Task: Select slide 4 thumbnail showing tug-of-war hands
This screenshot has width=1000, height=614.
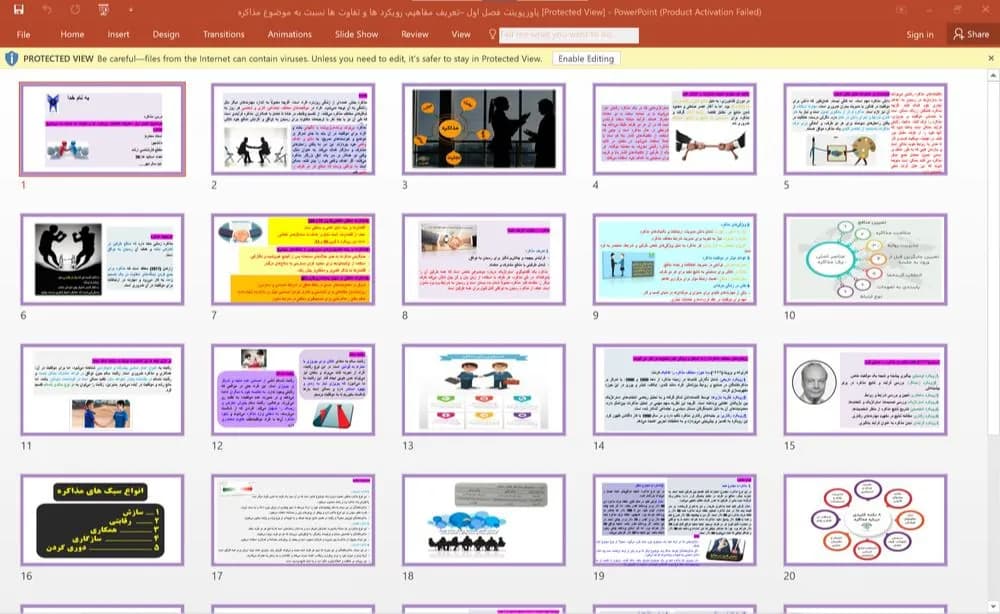Action: pyautogui.click(x=675, y=129)
